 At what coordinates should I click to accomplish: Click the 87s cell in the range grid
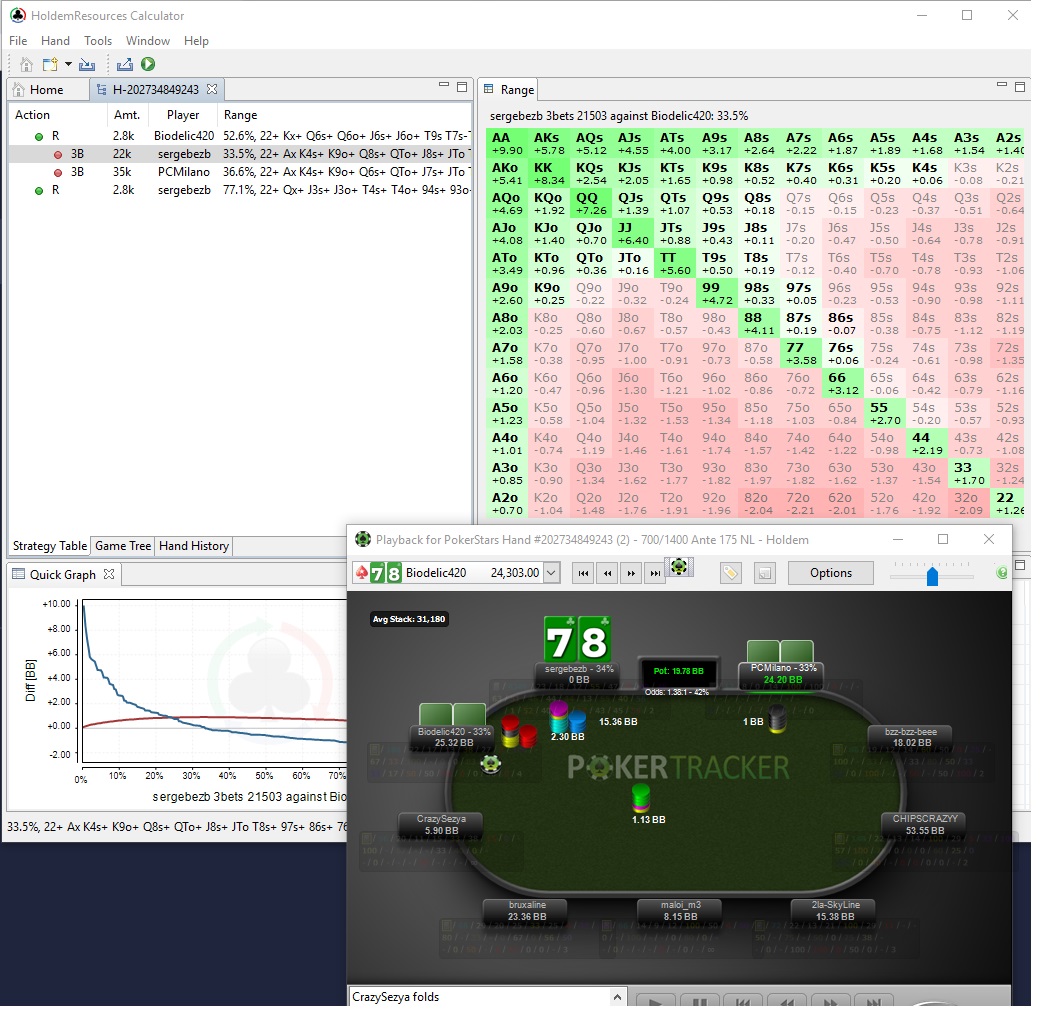click(x=800, y=323)
